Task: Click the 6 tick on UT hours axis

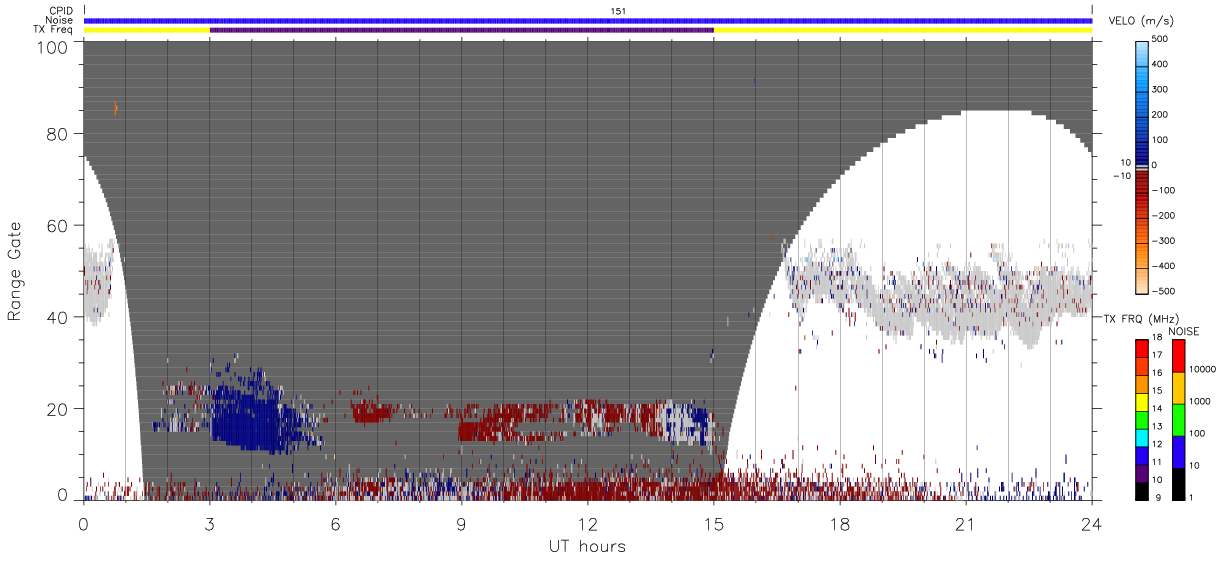Action: coord(335,523)
